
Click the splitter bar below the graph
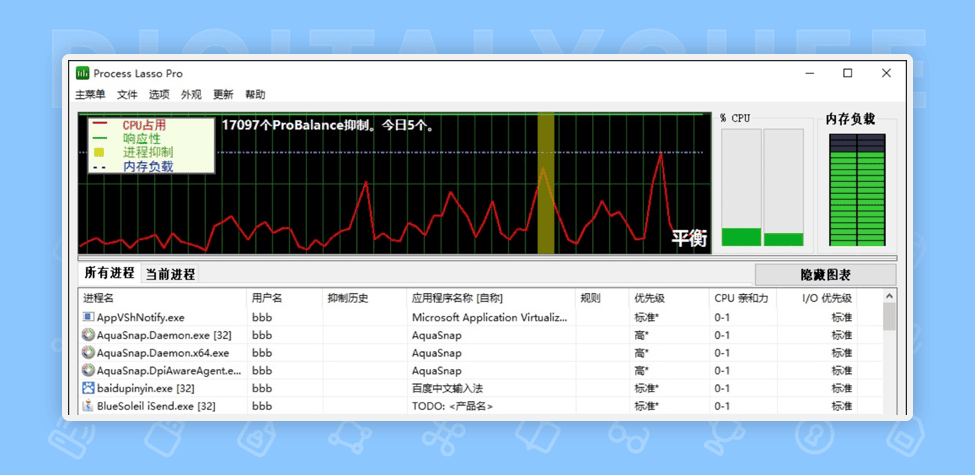488,258
